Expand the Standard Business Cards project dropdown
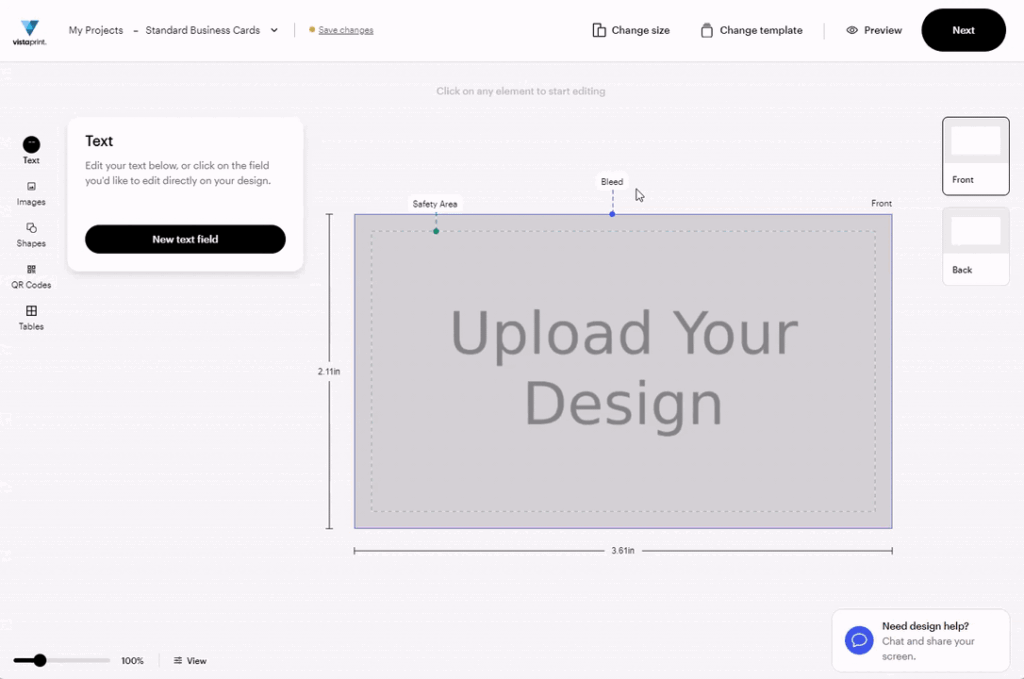This screenshot has width=1024, height=679. pos(274,30)
